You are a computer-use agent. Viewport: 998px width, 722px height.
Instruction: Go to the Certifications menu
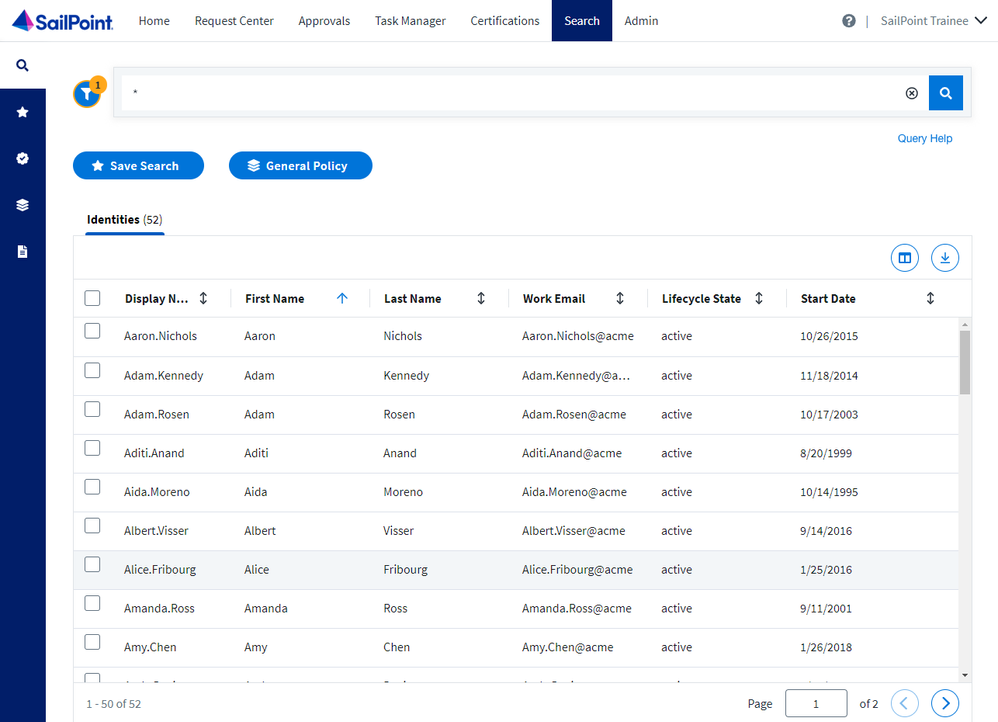pyautogui.click(x=504, y=21)
